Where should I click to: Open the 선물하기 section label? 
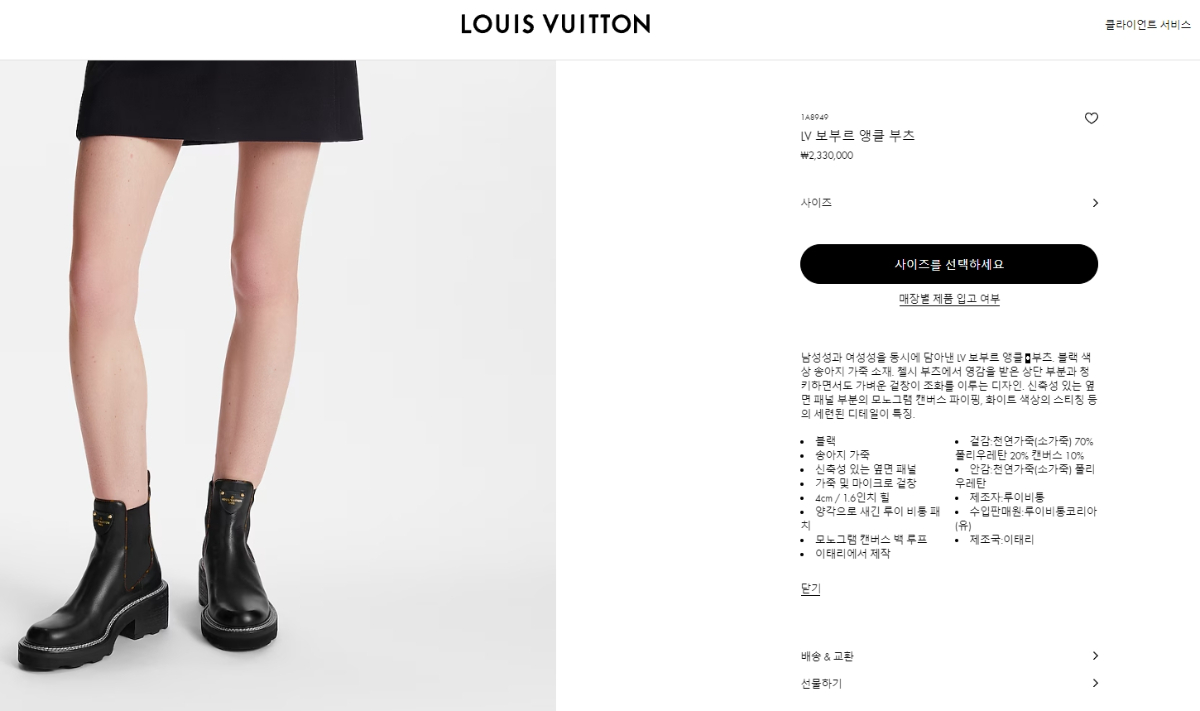[x=821, y=684]
